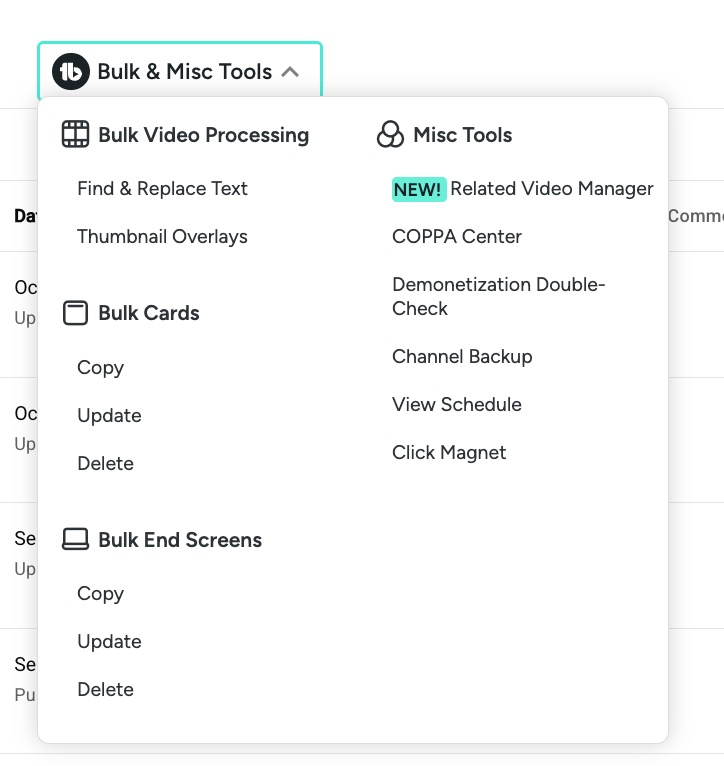Collapse the Bulk & Misc Tools chevron
The image size is (724, 766).
290,72
